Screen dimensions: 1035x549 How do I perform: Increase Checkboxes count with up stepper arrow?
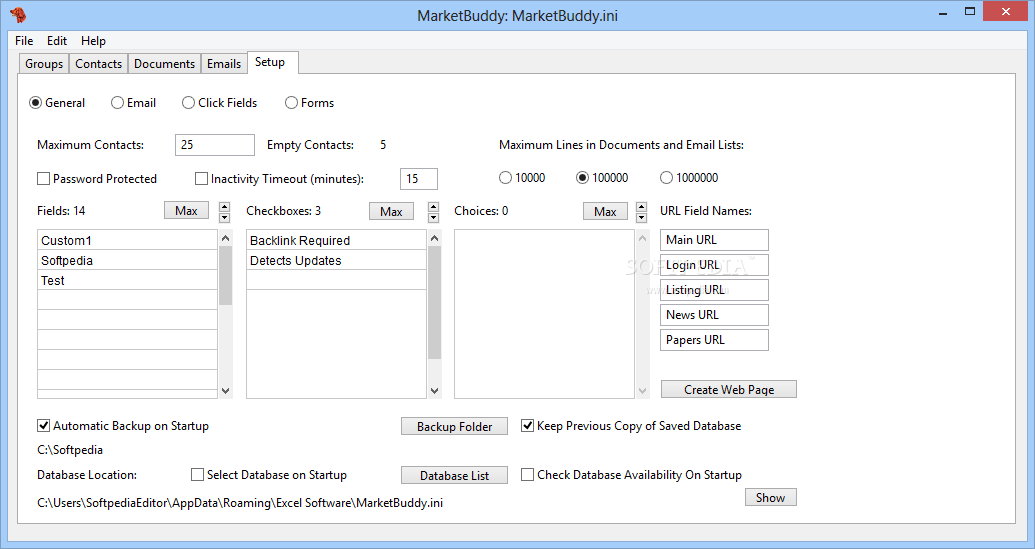tap(434, 207)
